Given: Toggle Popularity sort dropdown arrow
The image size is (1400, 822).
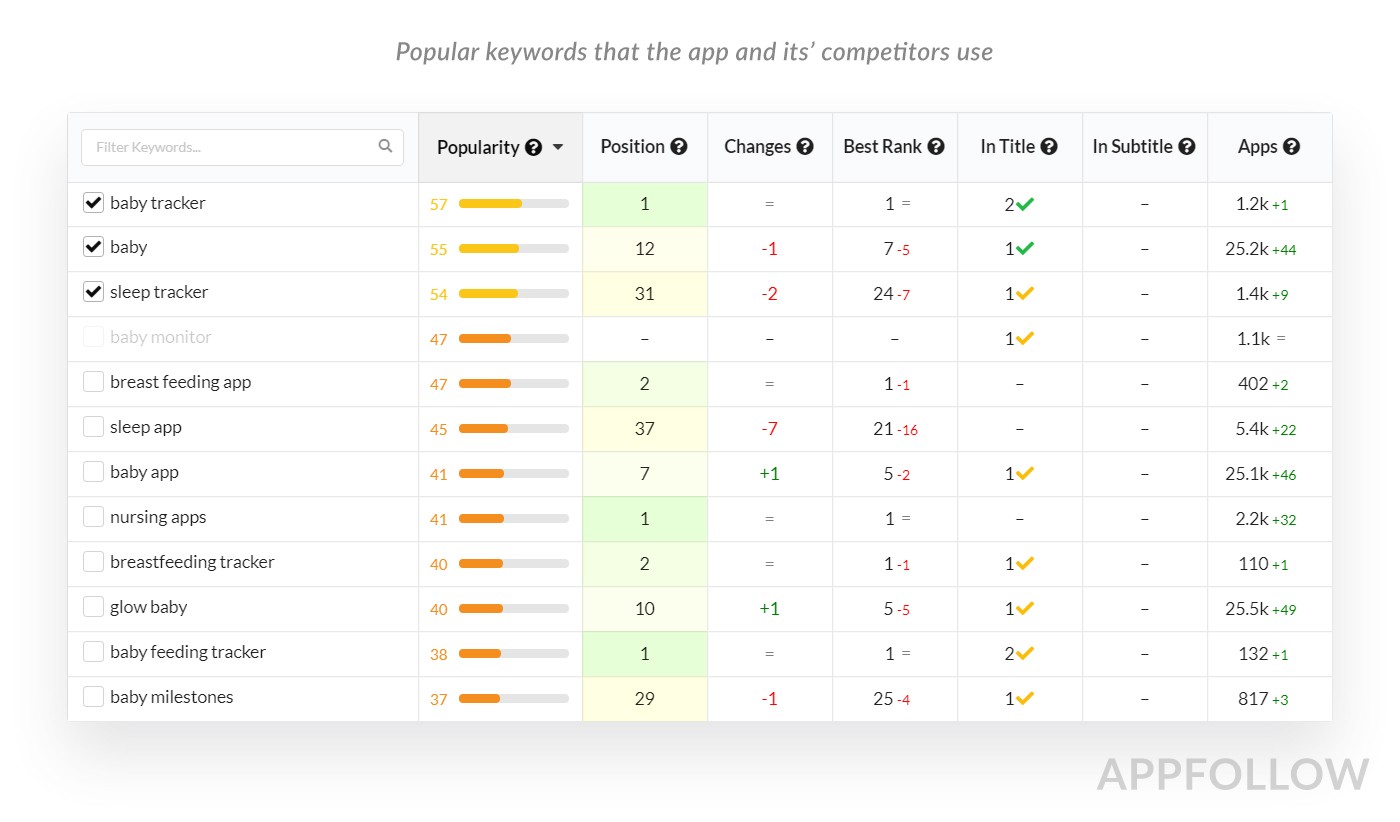Looking at the screenshot, I should pyautogui.click(x=558, y=147).
